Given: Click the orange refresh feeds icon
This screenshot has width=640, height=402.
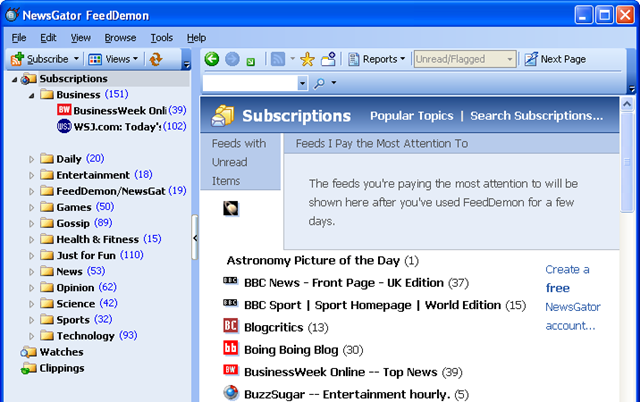Looking at the screenshot, I should [156, 59].
